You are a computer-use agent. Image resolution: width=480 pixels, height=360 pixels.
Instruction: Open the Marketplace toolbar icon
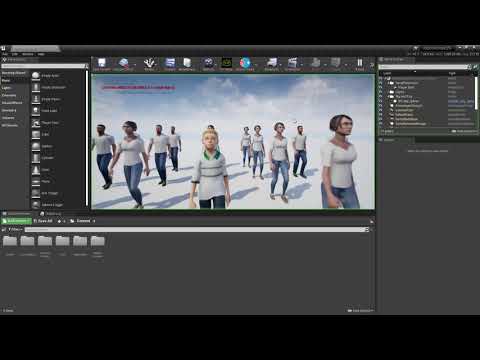(x=187, y=64)
